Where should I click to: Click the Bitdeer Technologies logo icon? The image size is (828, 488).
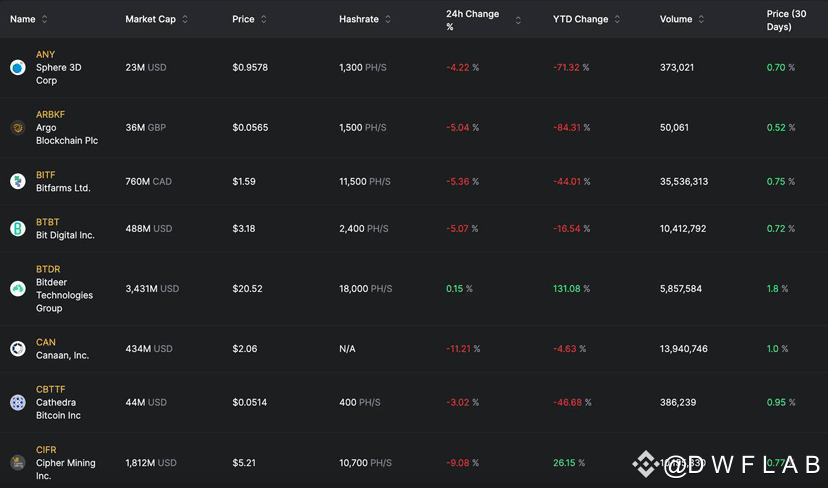tap(18, 289)
